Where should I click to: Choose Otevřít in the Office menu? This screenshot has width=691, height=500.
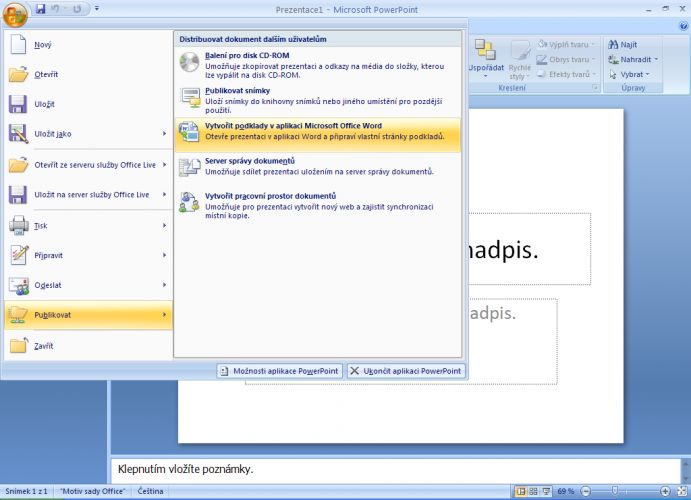(x=88, y=74)
